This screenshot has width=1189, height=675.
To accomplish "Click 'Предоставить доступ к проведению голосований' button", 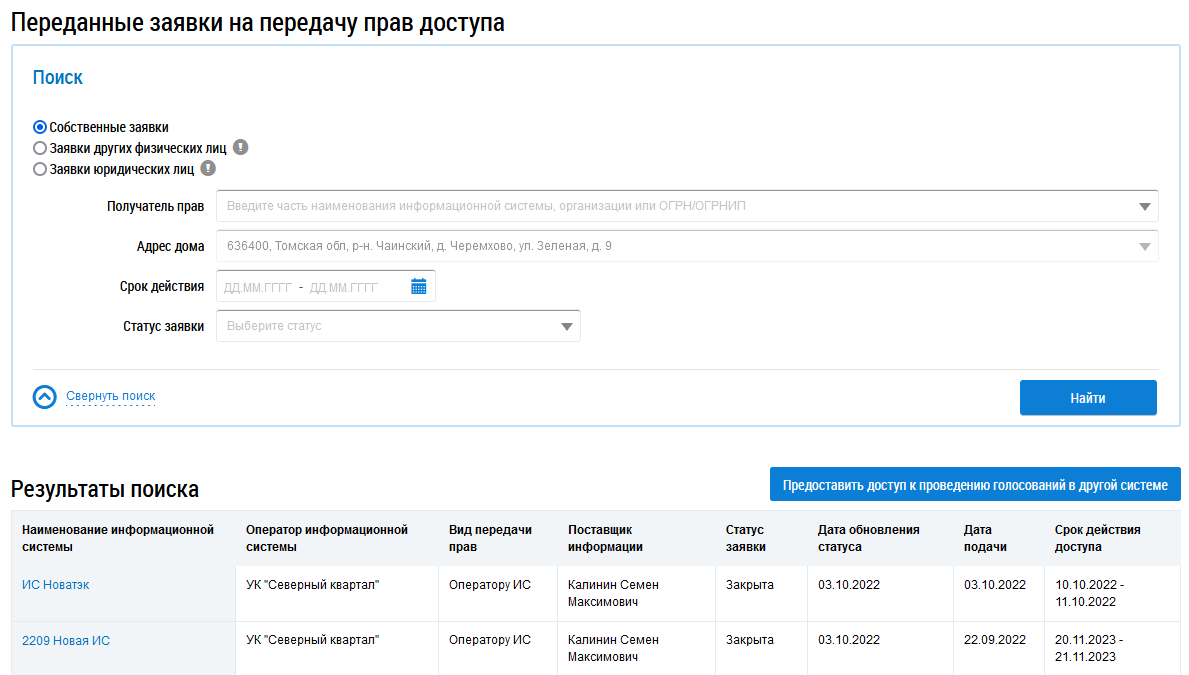I will (x=975, y=485).
